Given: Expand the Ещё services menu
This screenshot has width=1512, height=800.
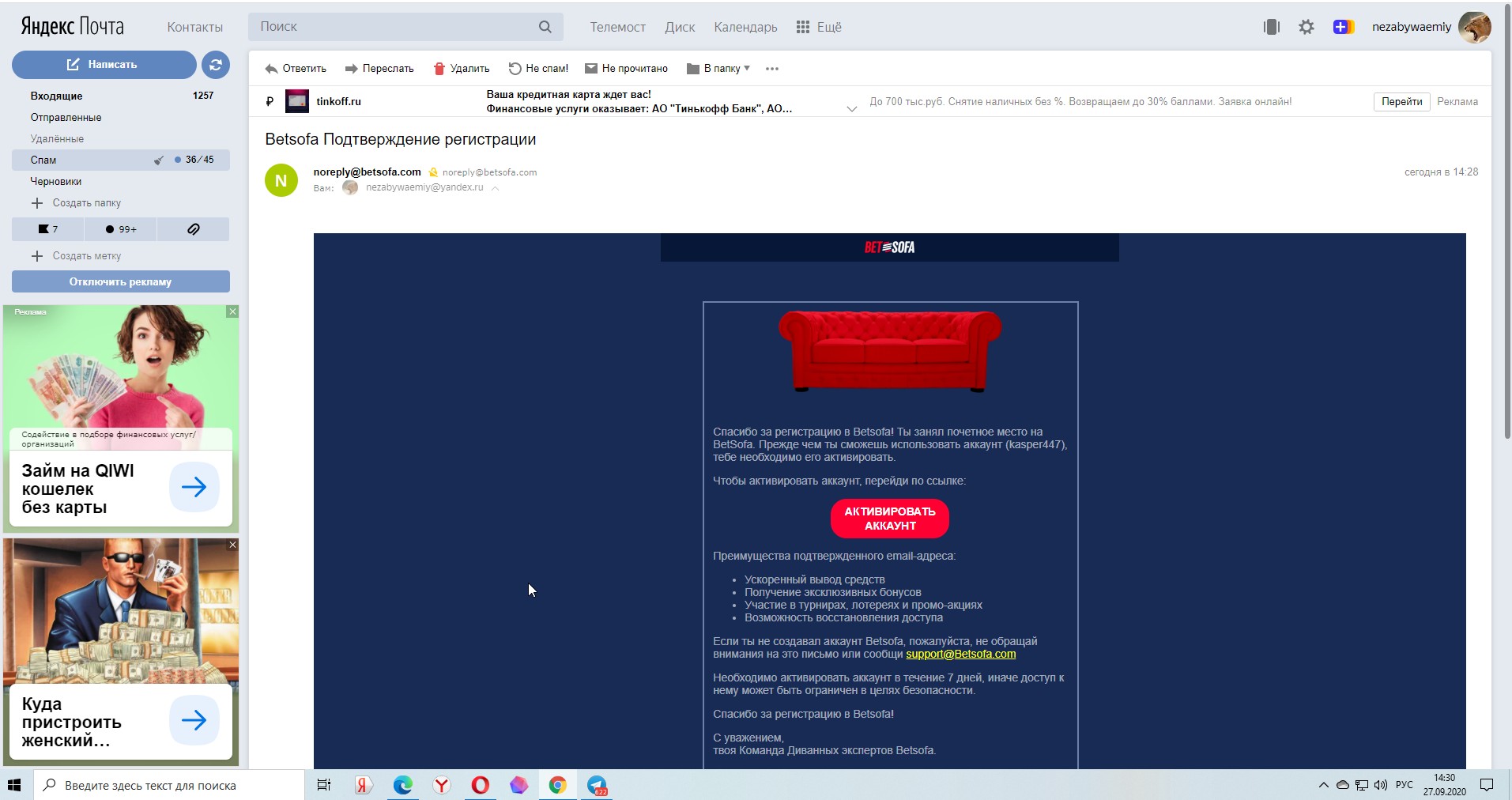Looking at the screenshot, I should (x=819, y=27).
